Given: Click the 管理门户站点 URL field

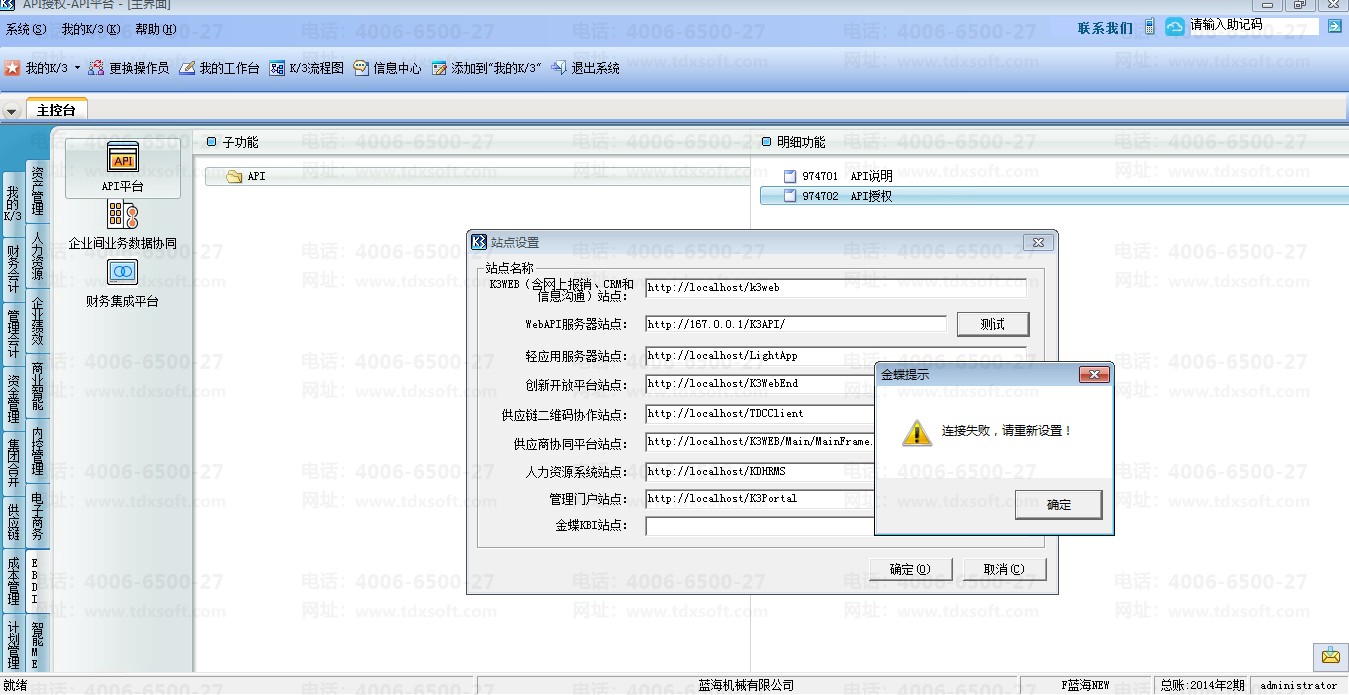Looking at the screenshot, I should pyautogui.click(x=760, y=498).
